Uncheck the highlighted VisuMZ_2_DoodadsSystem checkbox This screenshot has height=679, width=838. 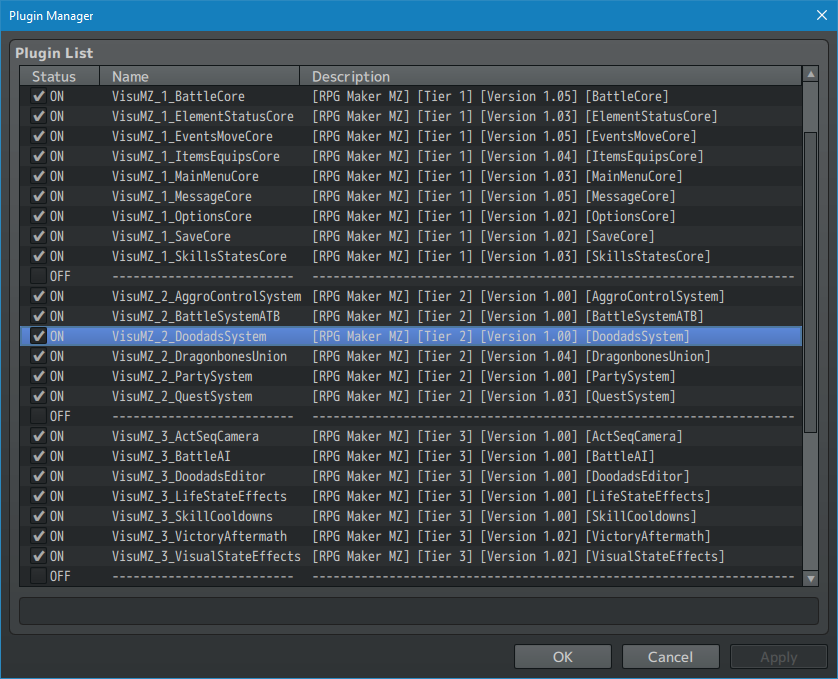pyautogui.click(x=39, y=337)
